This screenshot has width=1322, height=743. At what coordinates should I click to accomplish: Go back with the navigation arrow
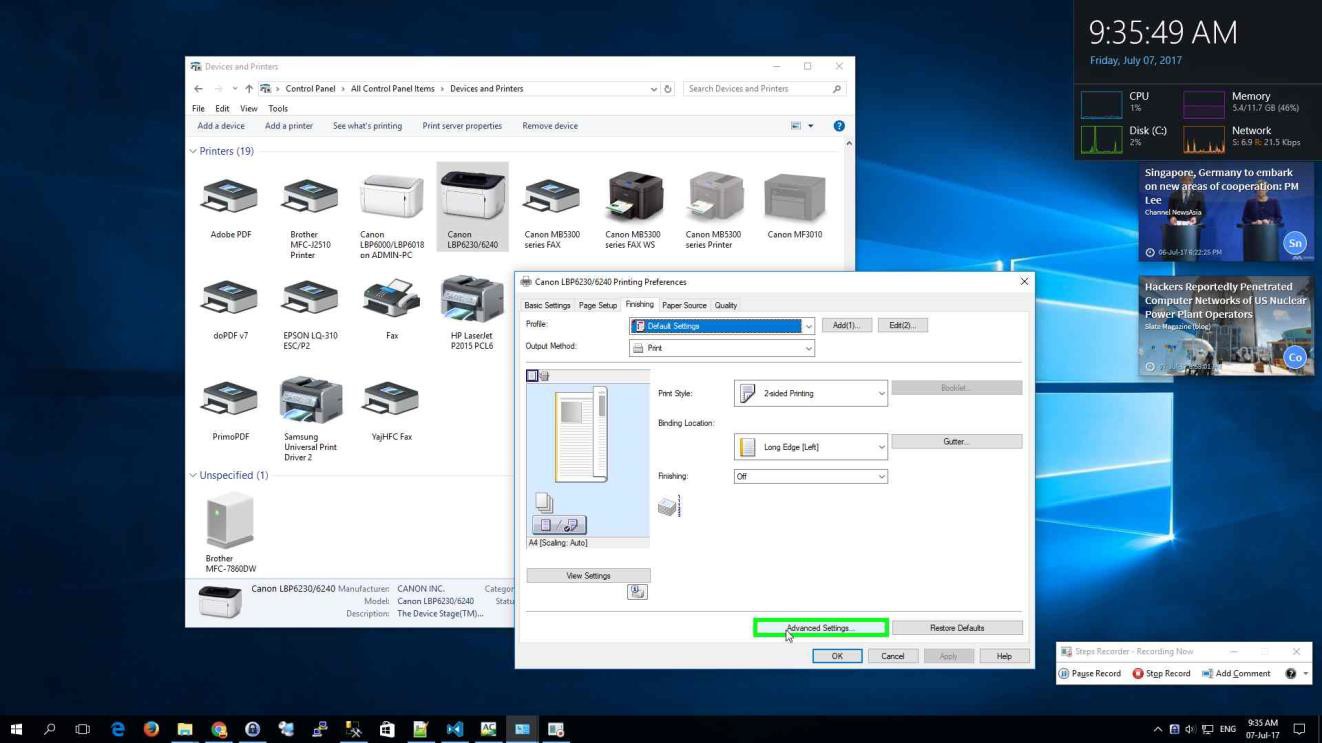[x=198, y=89]
